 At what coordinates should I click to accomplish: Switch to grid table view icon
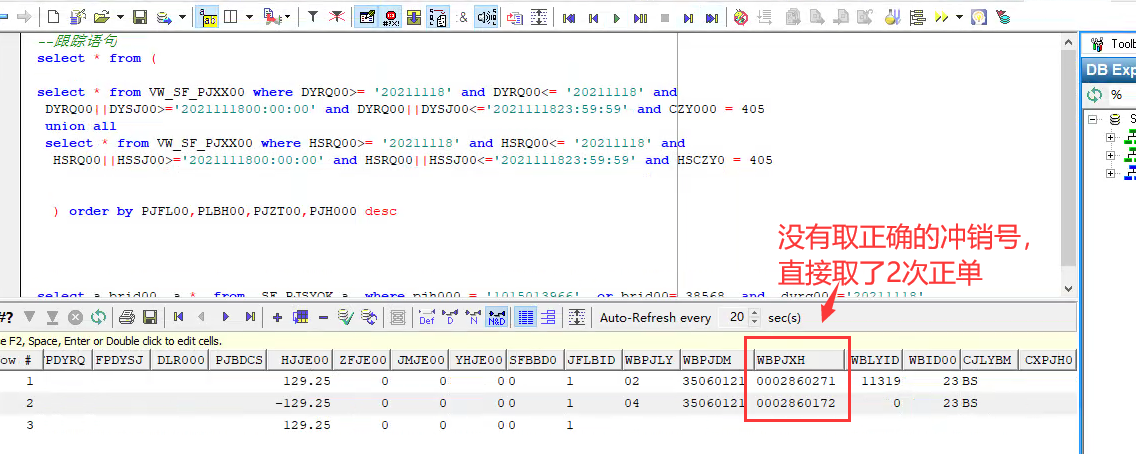(x=527, y=316)
